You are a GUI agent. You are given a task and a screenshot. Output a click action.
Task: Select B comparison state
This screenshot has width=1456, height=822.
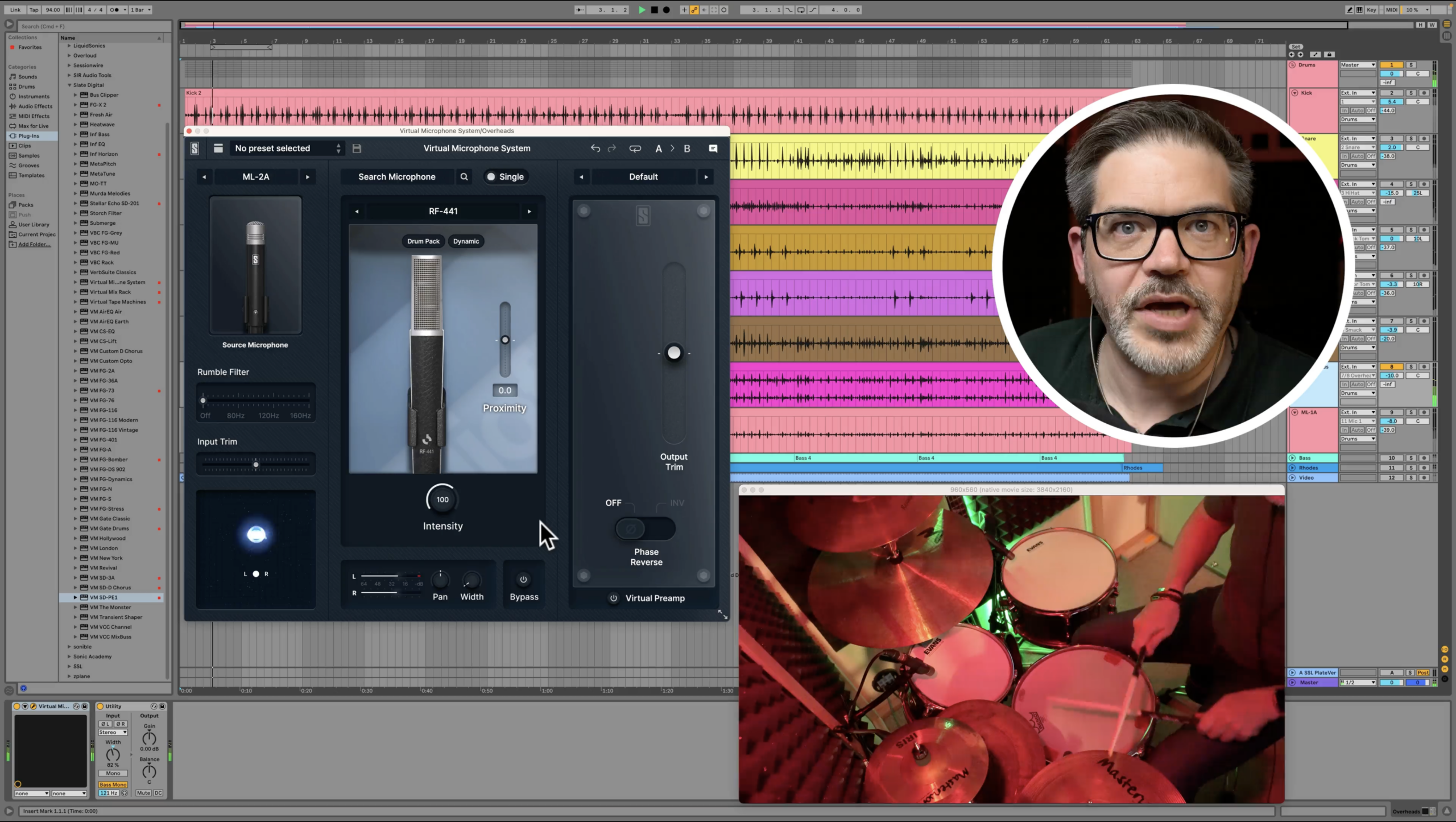coord(687,148)
